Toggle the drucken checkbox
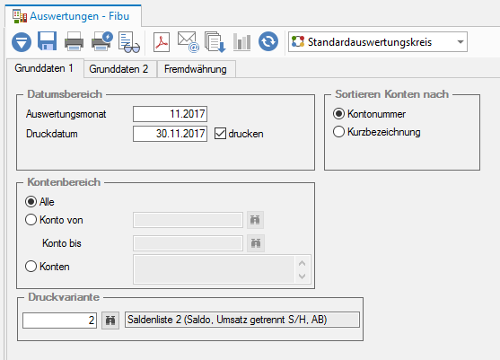 point(220,133)
